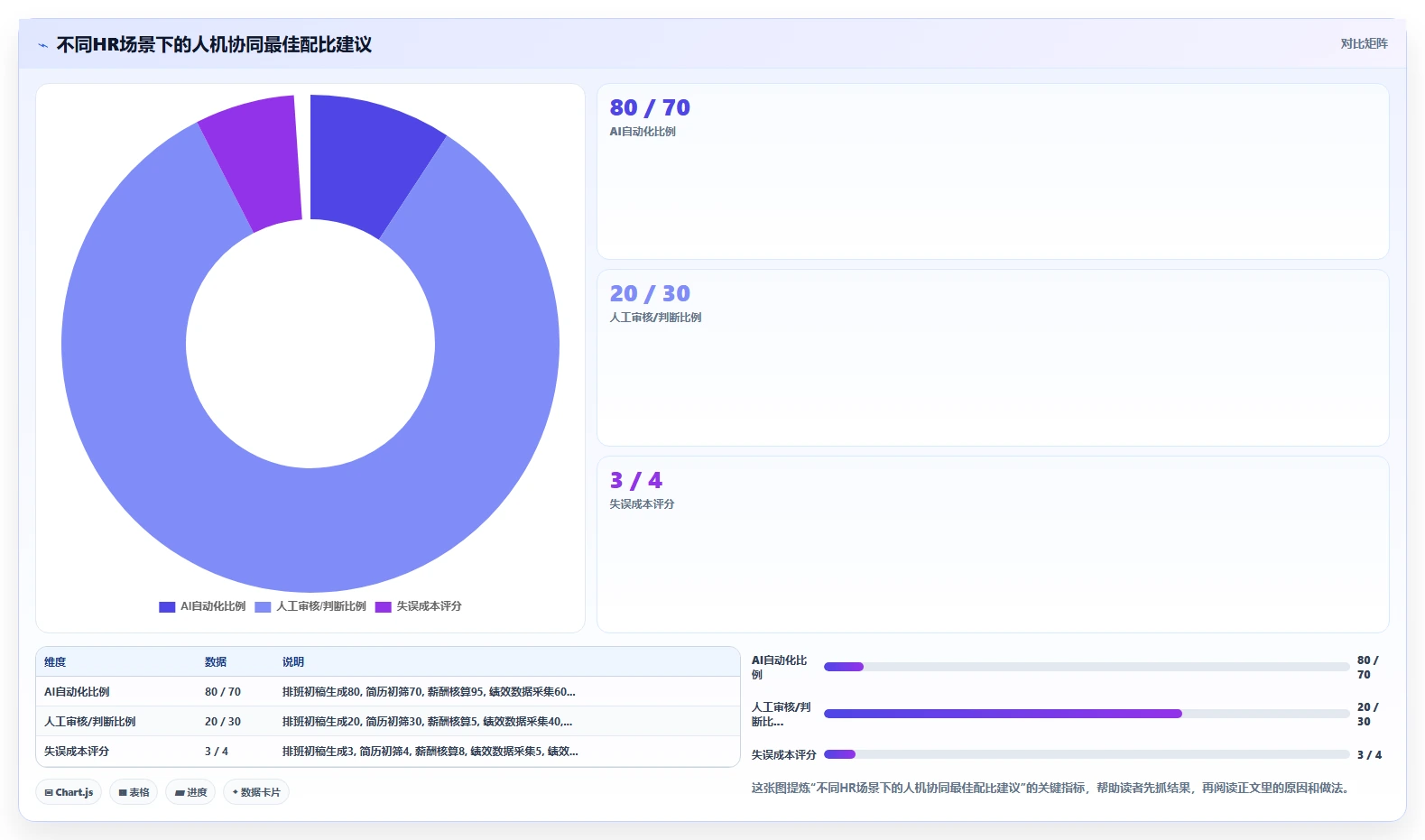Click the 进度 tag chip
Image resolution: width=1425 pixels, height=840 pixels.
(190, 792)
